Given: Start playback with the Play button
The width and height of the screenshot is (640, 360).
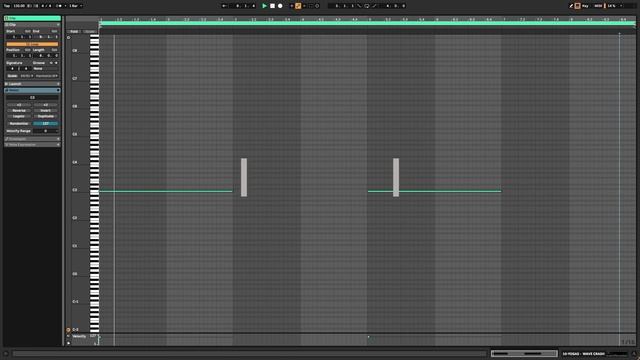Looking at the screenshot, I should click(264, 6).
